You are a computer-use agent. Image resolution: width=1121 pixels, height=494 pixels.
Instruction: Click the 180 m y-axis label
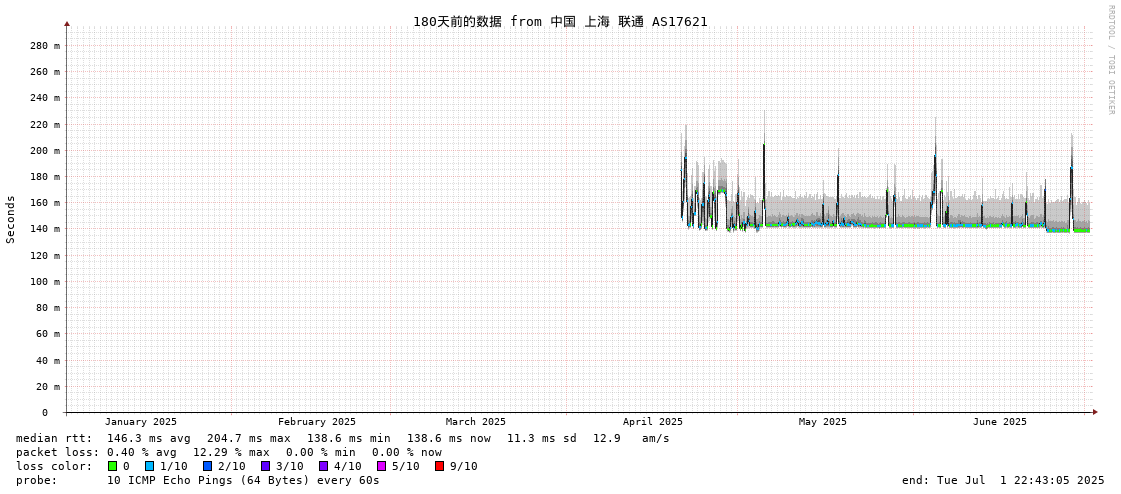pos(45,177)
